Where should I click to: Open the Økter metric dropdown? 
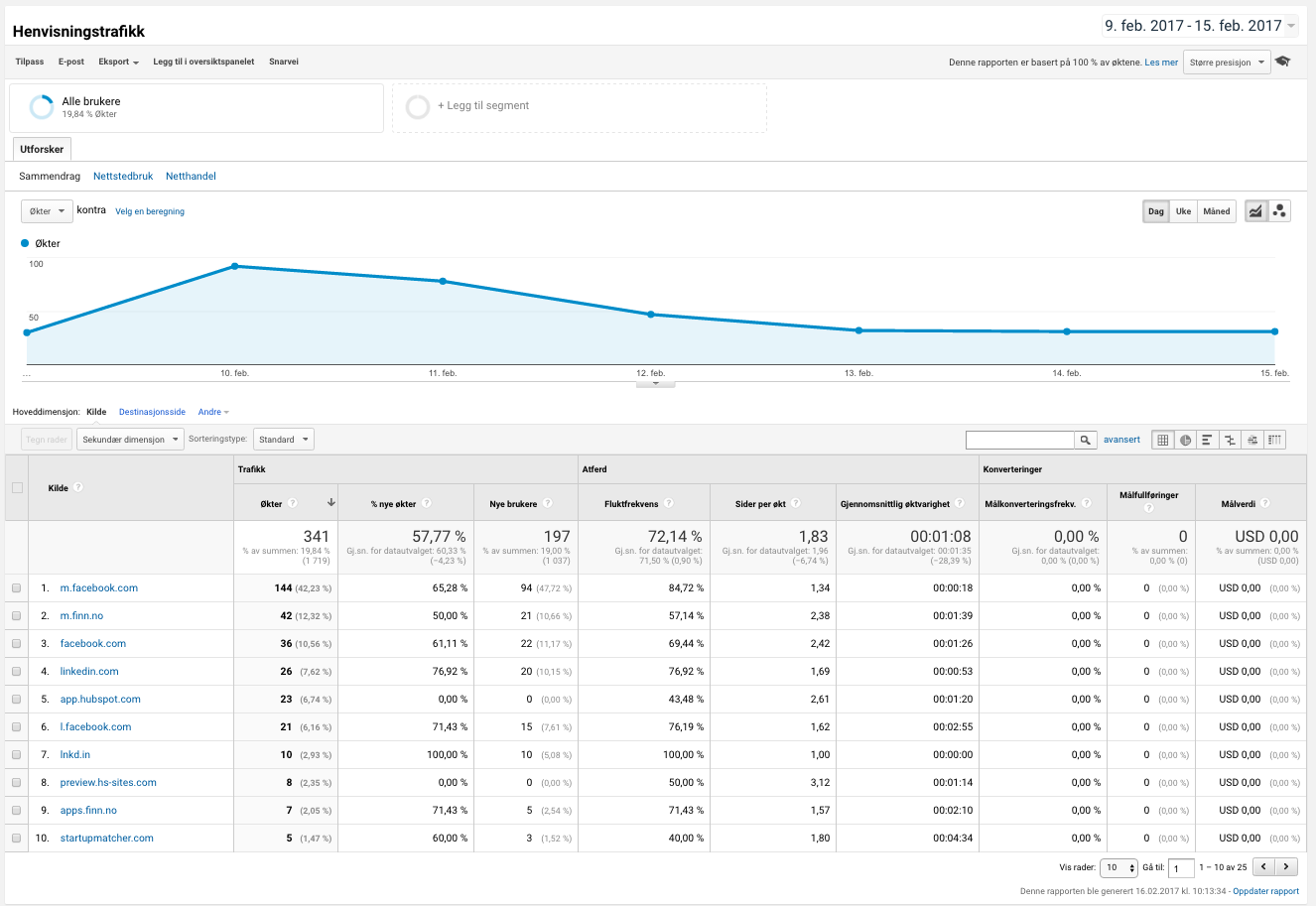coord(47,211)
